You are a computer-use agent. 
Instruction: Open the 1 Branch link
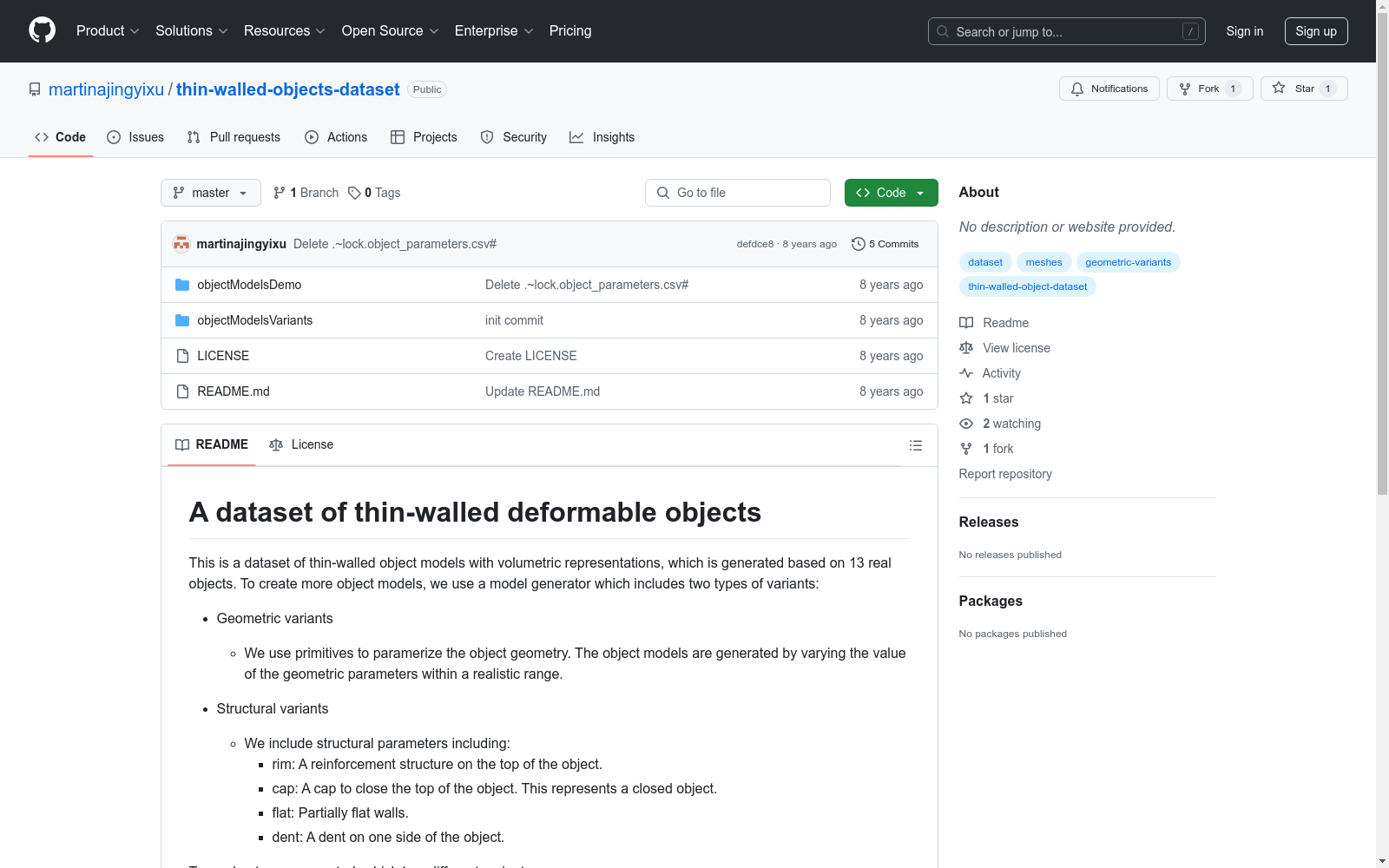[x=306, y=193]
